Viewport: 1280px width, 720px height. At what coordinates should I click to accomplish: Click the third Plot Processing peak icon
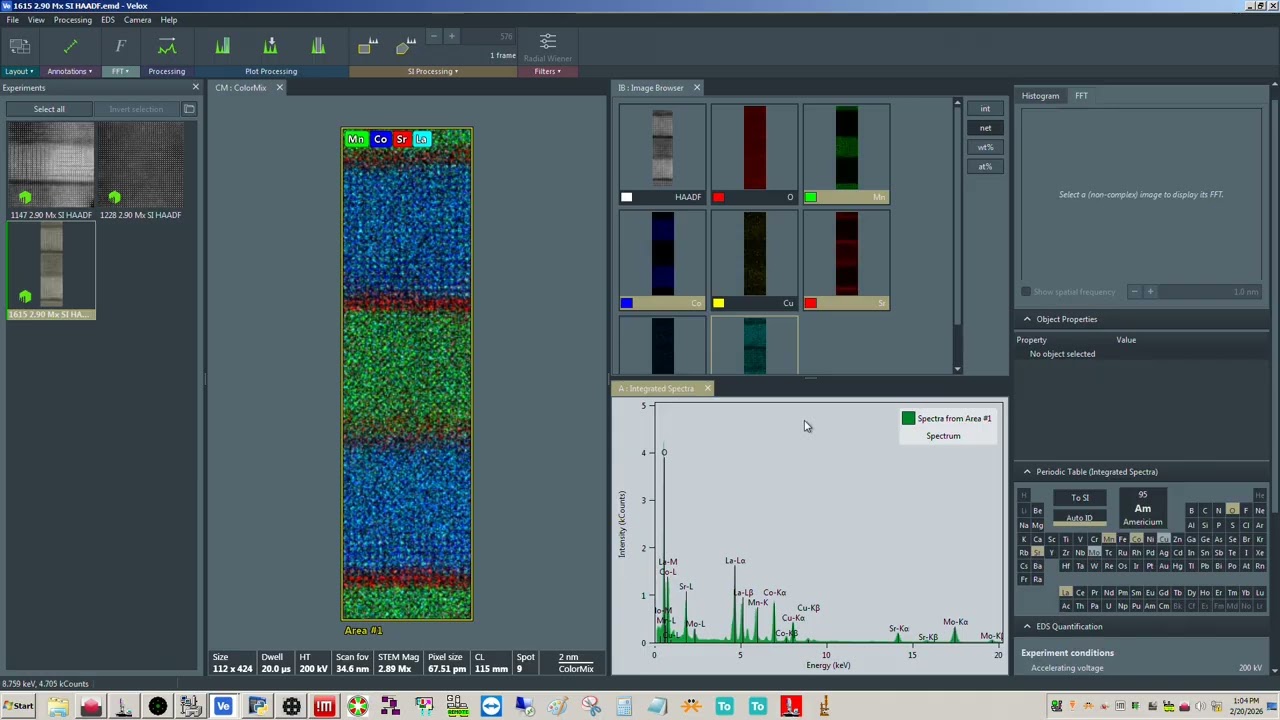click(318, 46)
